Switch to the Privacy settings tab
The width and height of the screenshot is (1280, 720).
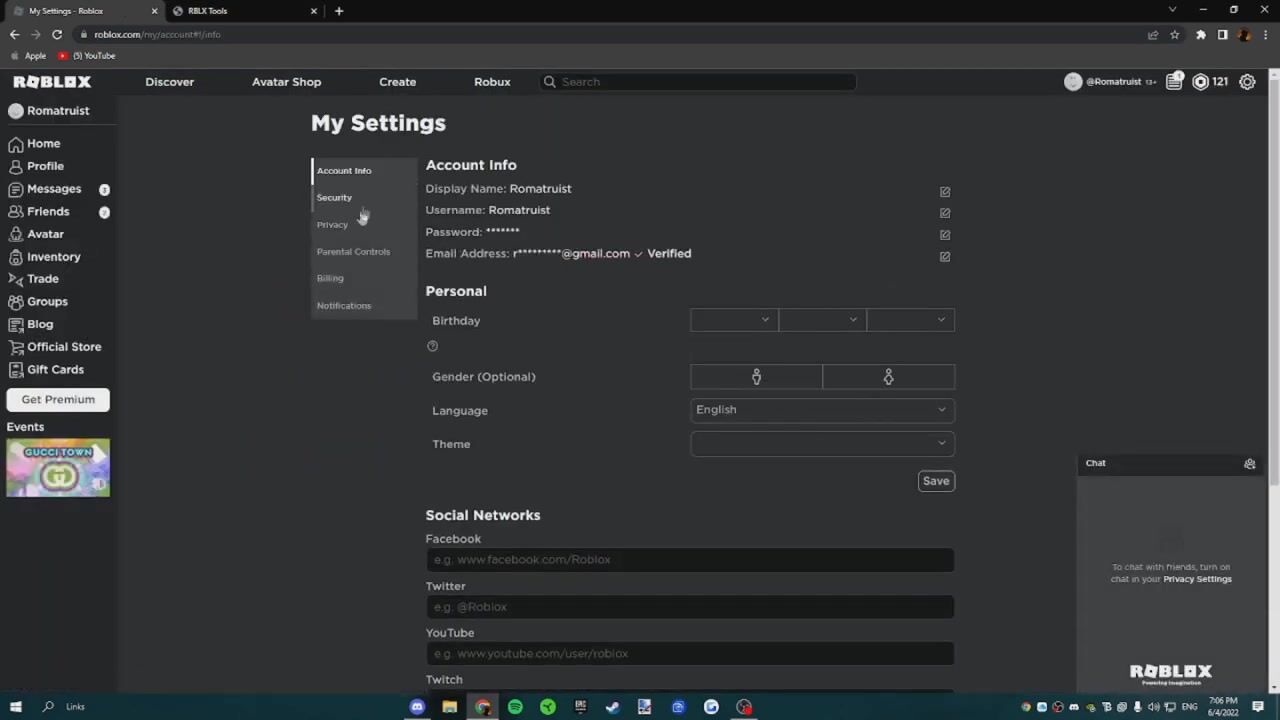pos(364,225)
